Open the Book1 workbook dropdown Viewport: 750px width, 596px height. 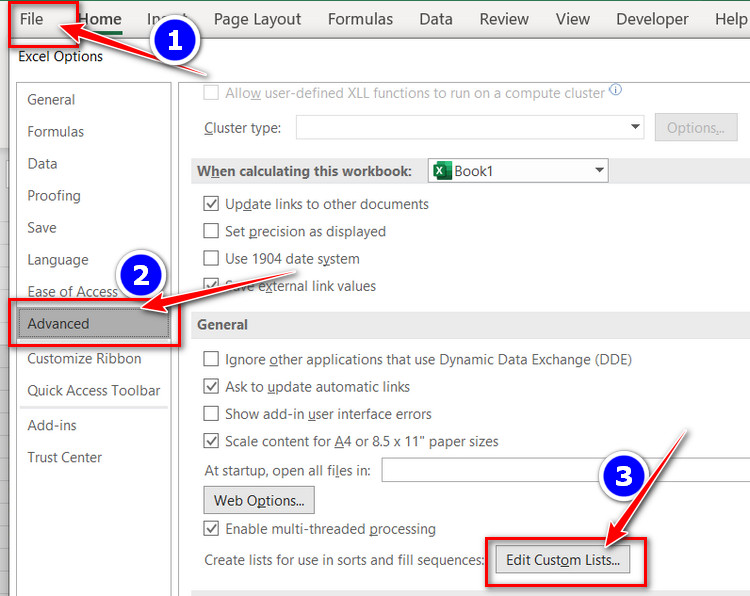click(x=518, y=171)
